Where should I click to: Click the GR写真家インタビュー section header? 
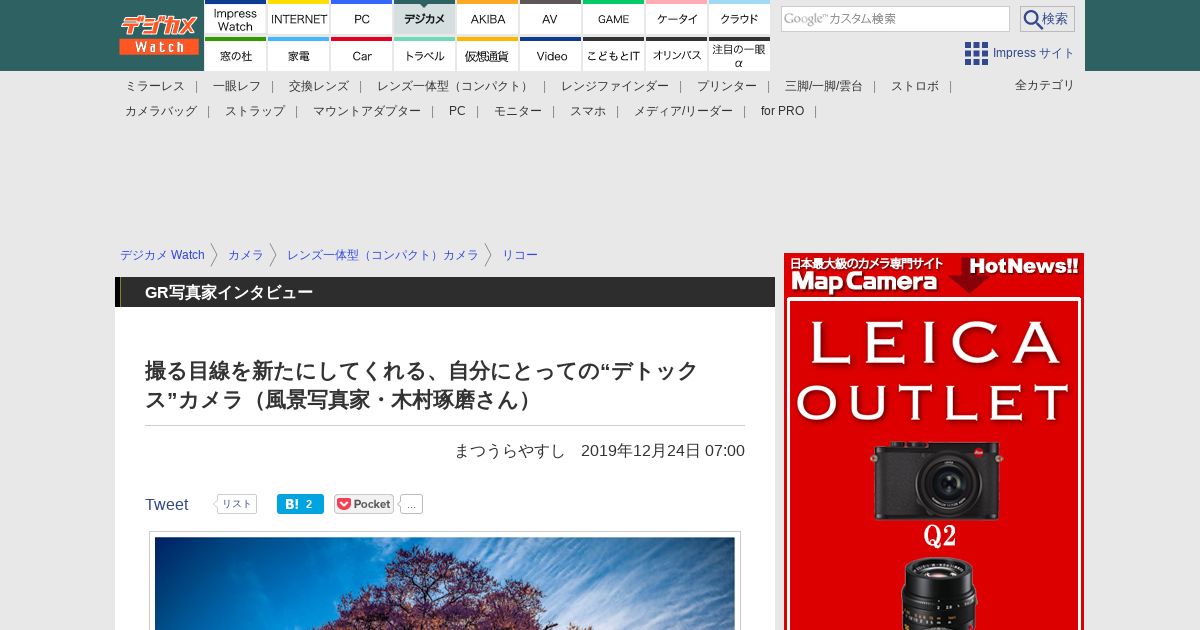pos(229,292)
